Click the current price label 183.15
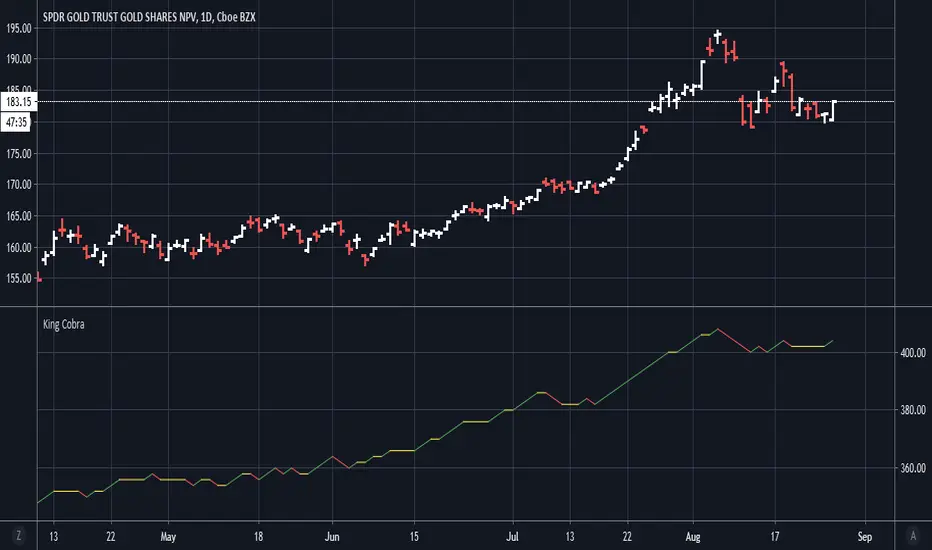 tap(19, 102)
